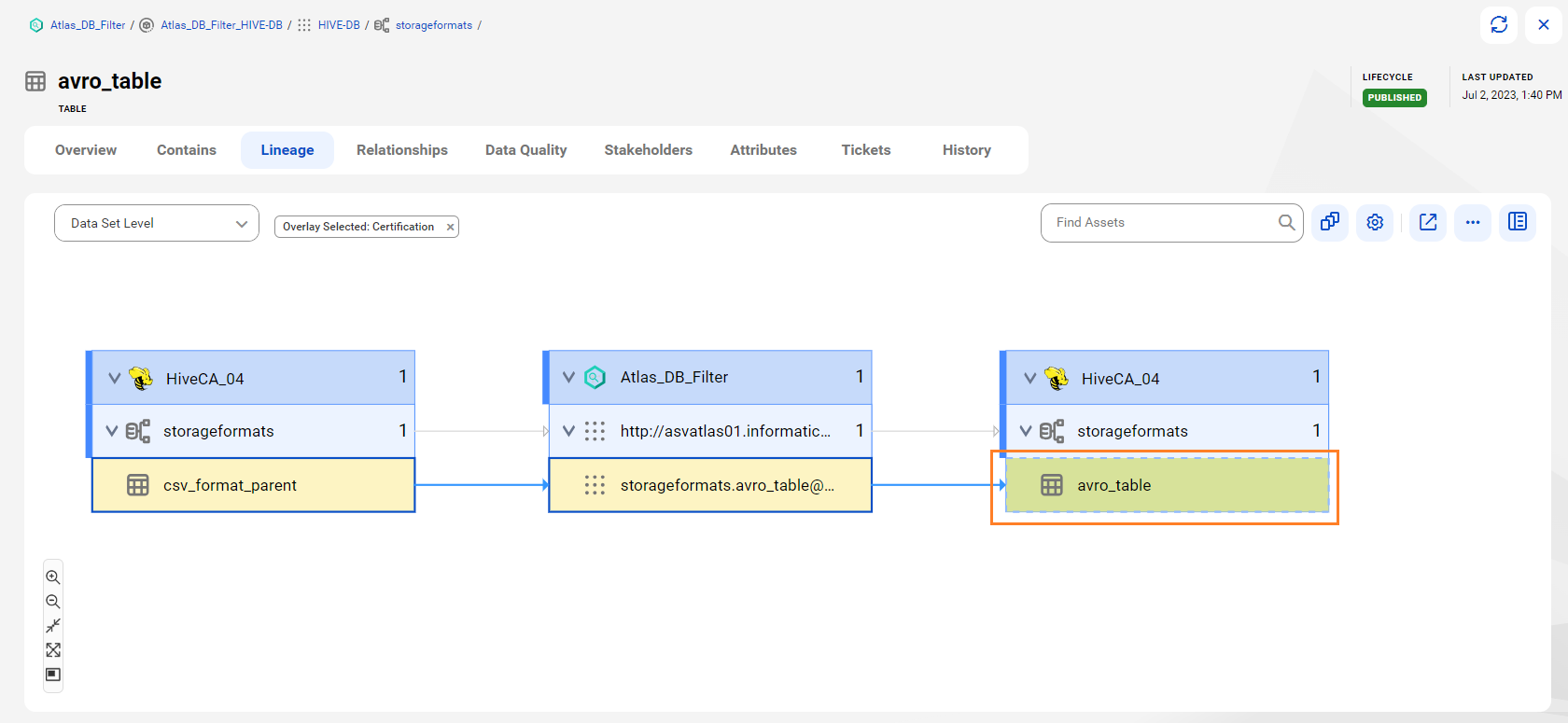The image size is (1568, 723).
Task: Click the http://asvatlas01 dotted grid icon
Action: click(x=595, y=431)
